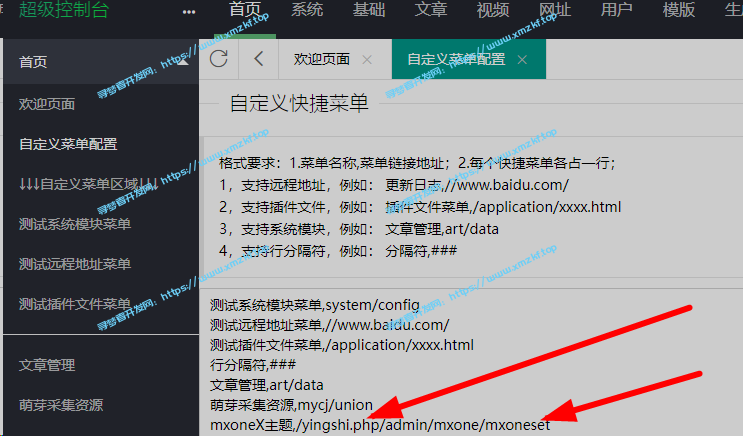Open 测试系统模块菜单 in the sidebar
Image resolution: width=743 pixels, height=436 pixels.
75,224
